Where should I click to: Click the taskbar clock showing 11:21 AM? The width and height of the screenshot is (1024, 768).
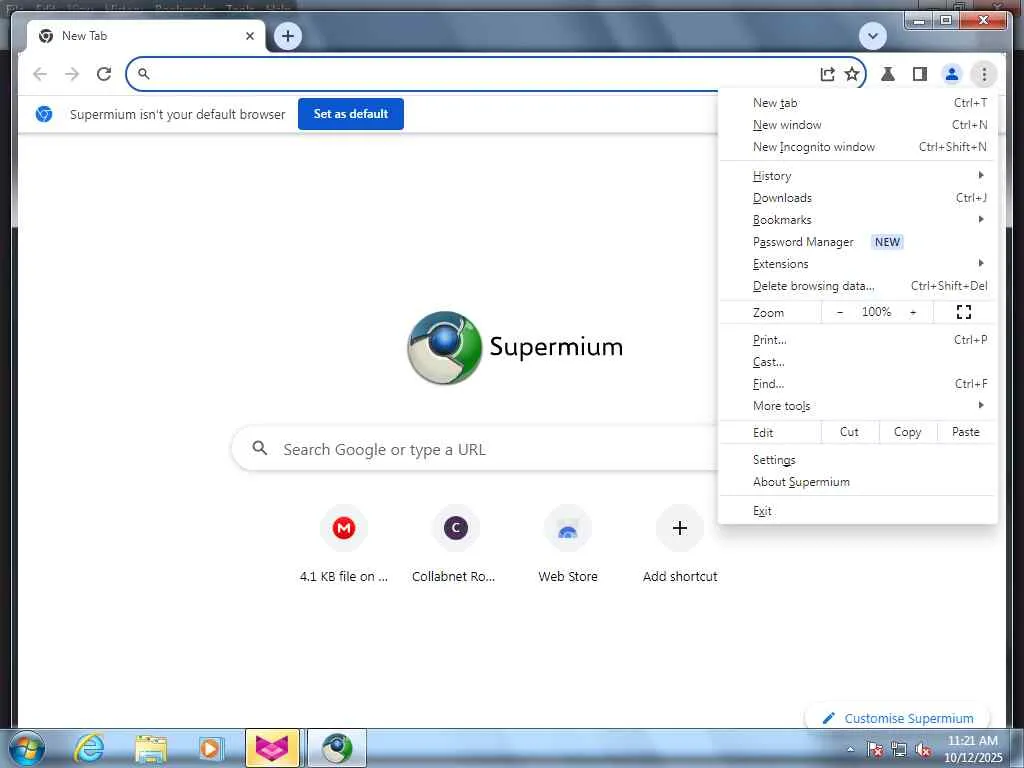(972, 749)
